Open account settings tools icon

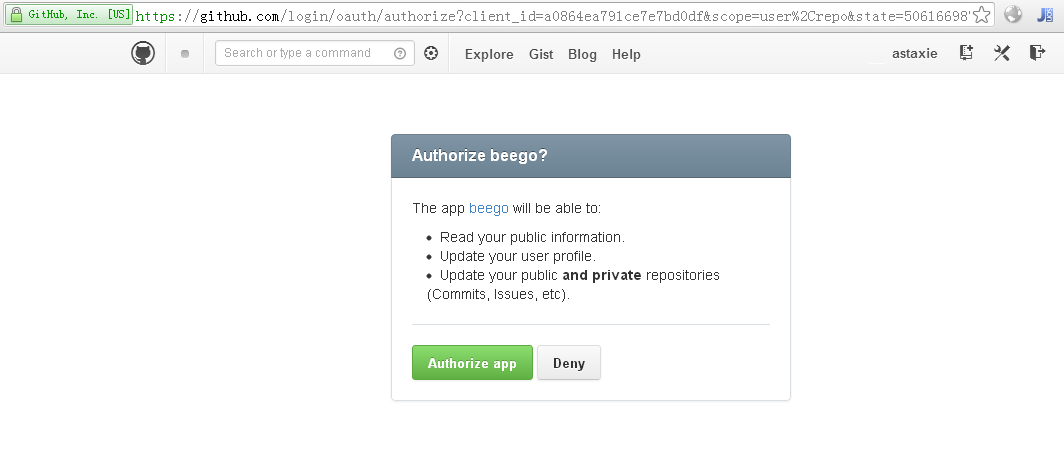[x=1001, y=53]
